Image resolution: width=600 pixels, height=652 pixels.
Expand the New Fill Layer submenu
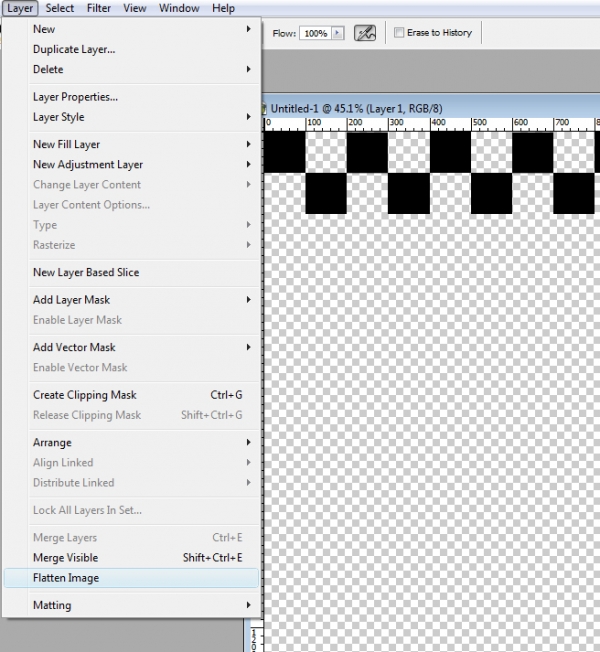coord(131,144)
